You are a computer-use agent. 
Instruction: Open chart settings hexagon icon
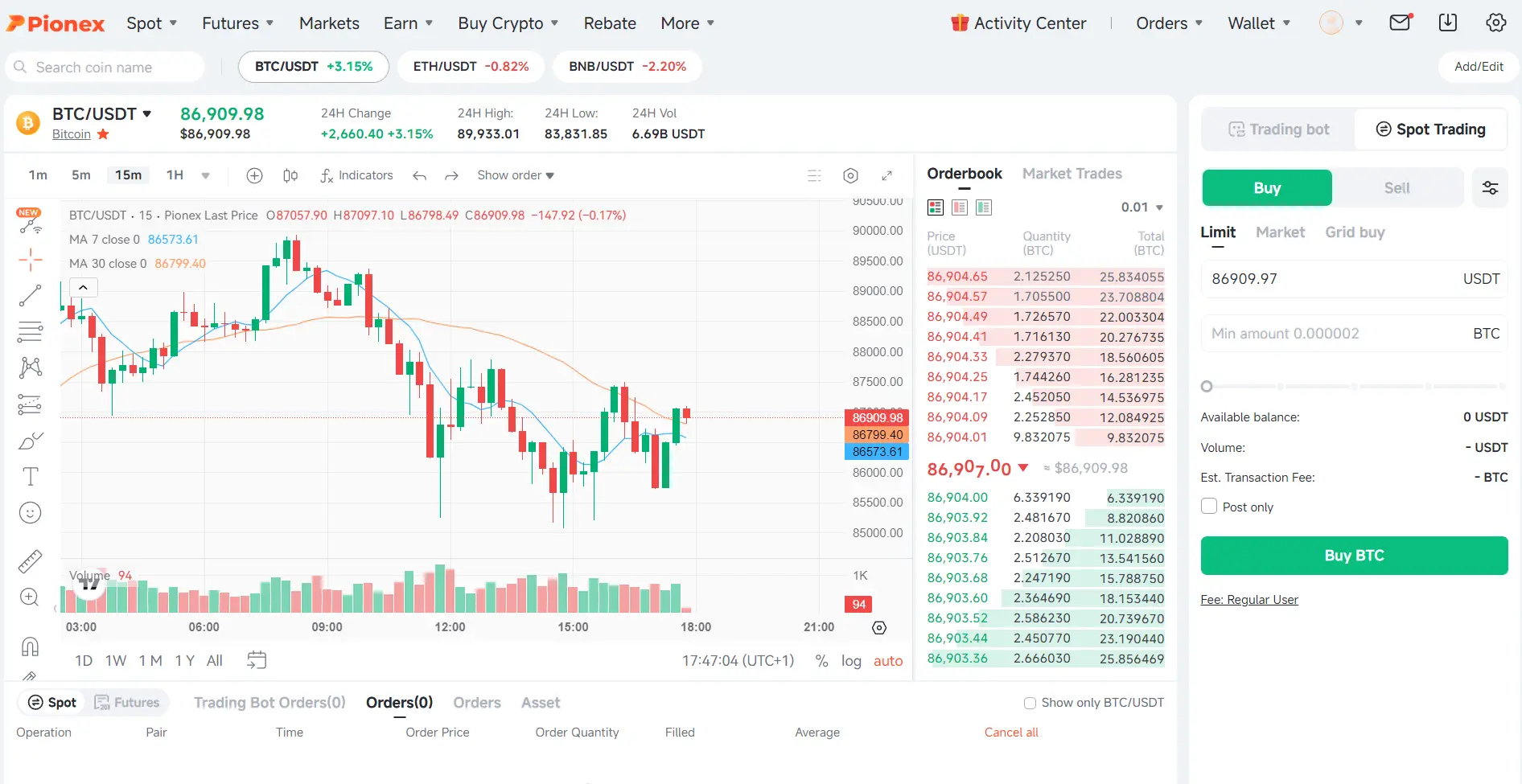pos(850,175)
